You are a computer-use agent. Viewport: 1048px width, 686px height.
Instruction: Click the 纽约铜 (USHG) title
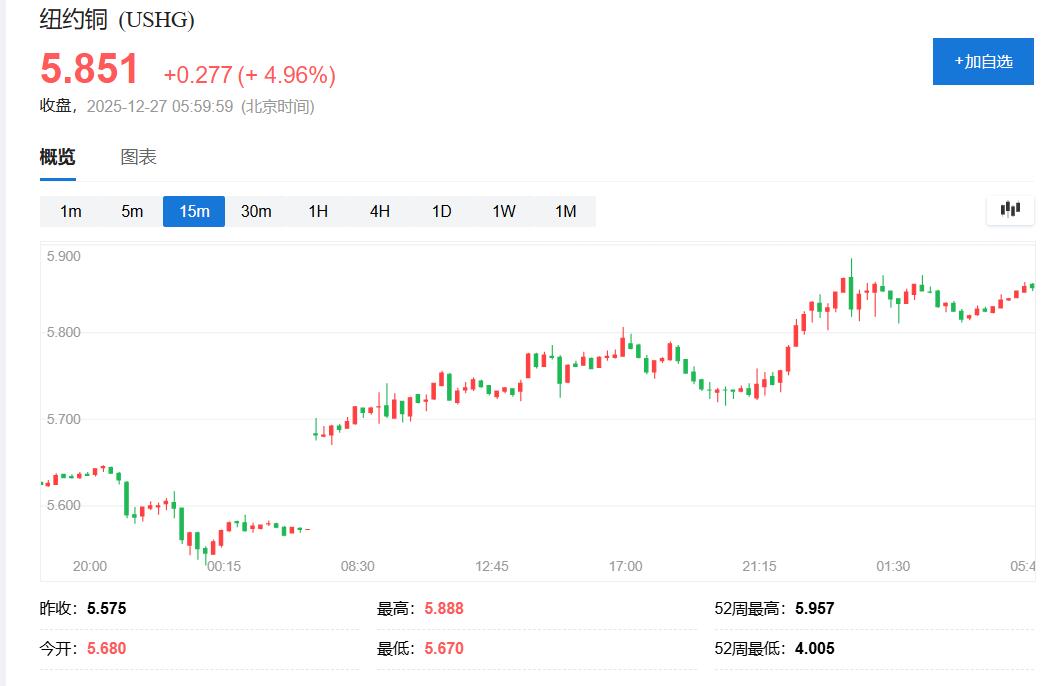[117, 19]
